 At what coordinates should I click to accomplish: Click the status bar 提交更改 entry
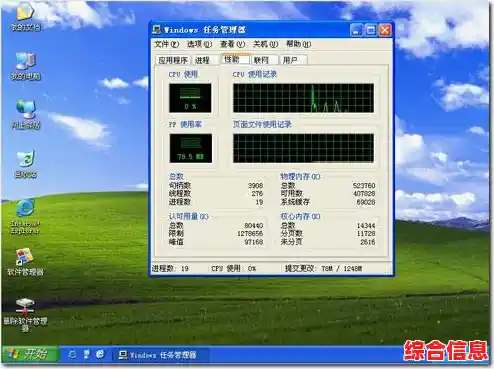tap(323, 269)
